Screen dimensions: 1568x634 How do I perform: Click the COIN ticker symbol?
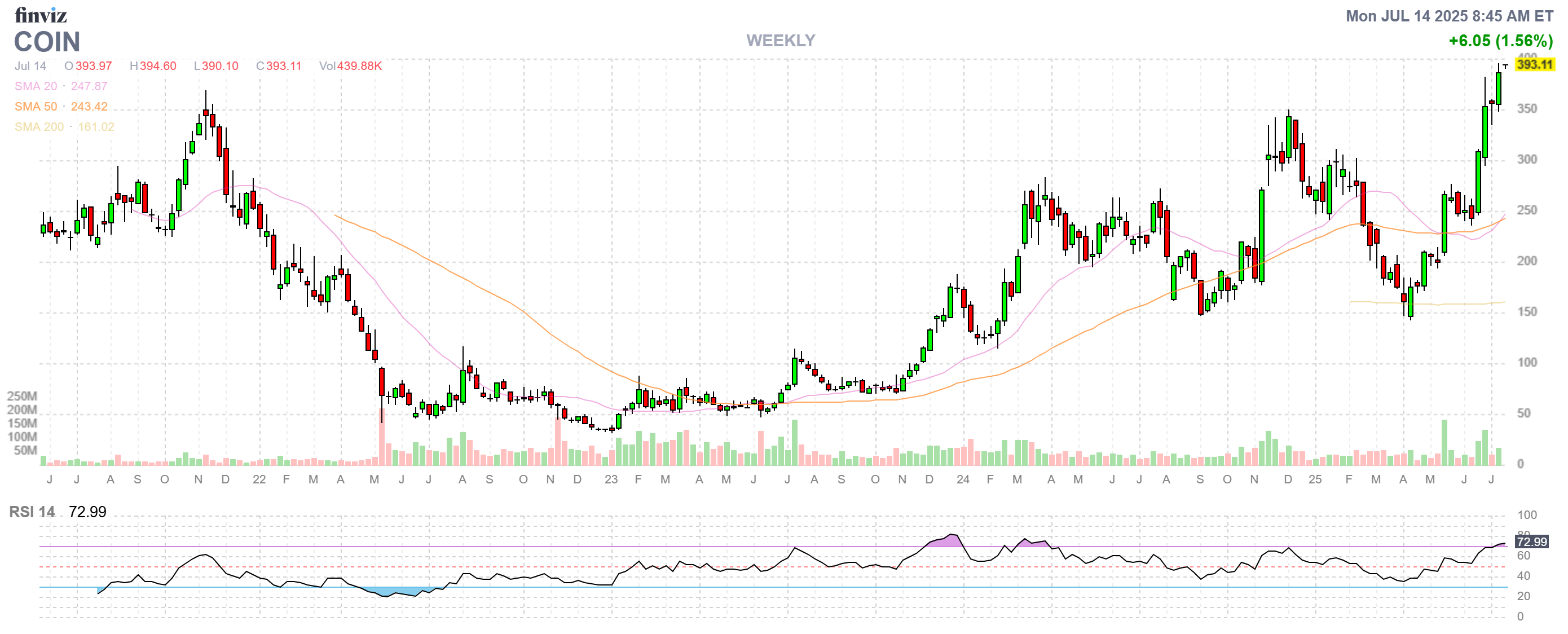click(47, 42)
